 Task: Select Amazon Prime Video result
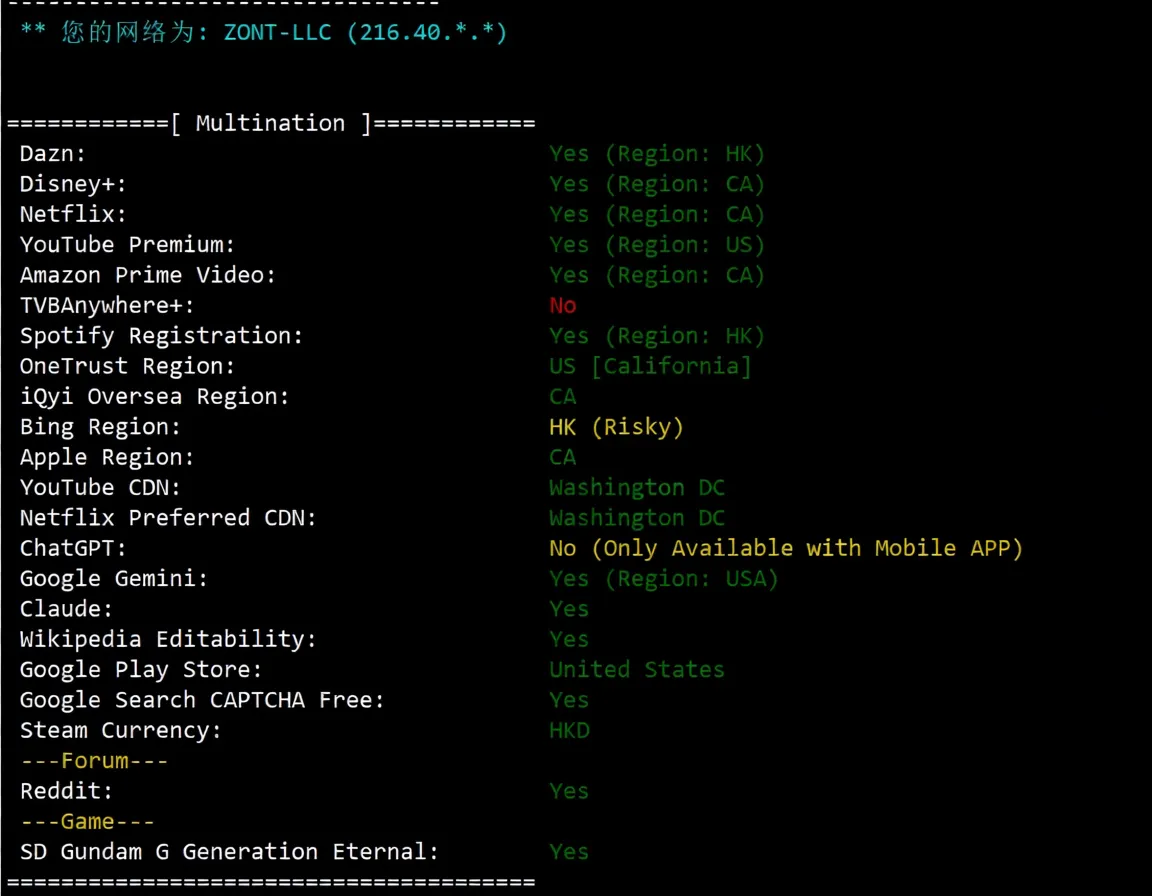tap(656, 274)
